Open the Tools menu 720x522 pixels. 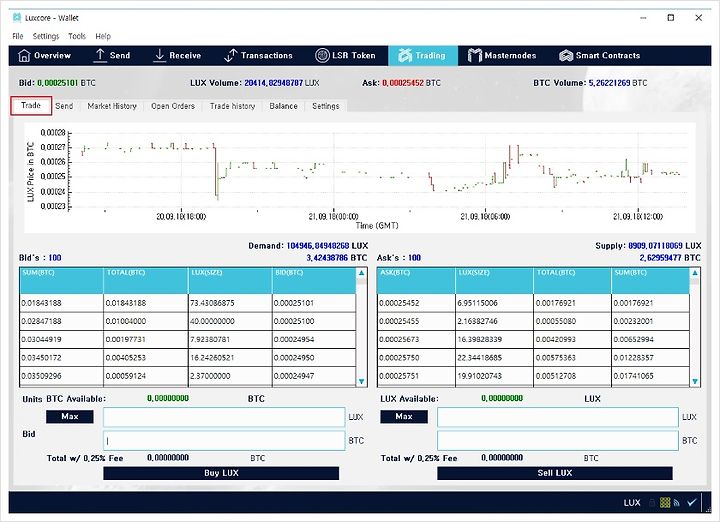(77, 36)
